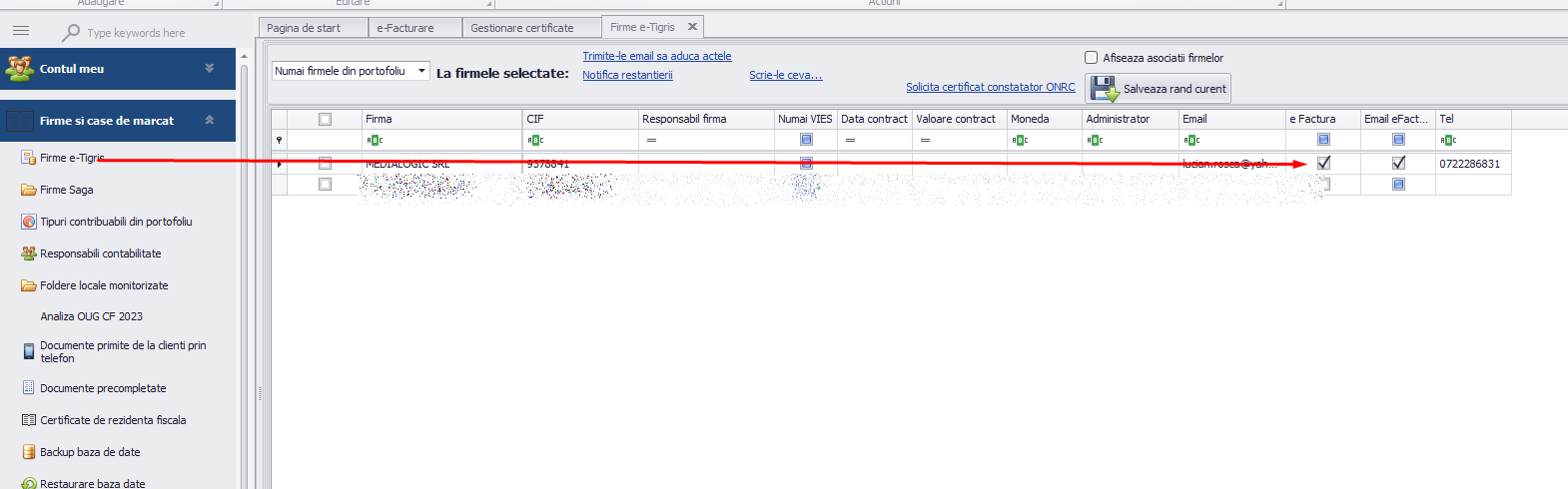Viewport: 1568px width, 489px height.
Task: Close the Firme e-Tigris tab
Action: pyautogui.click(x=692, y=27)
